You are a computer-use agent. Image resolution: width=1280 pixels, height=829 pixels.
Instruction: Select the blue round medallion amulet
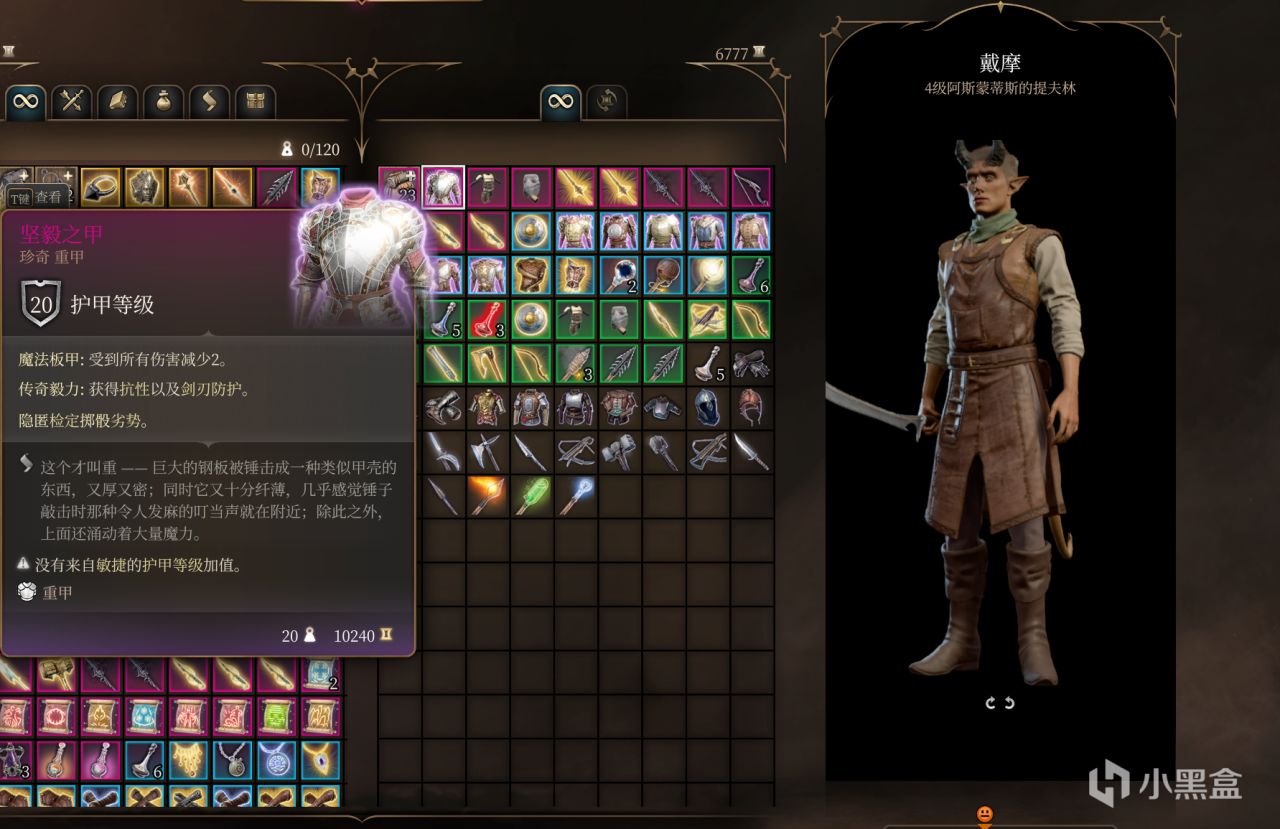coord(276,761)
